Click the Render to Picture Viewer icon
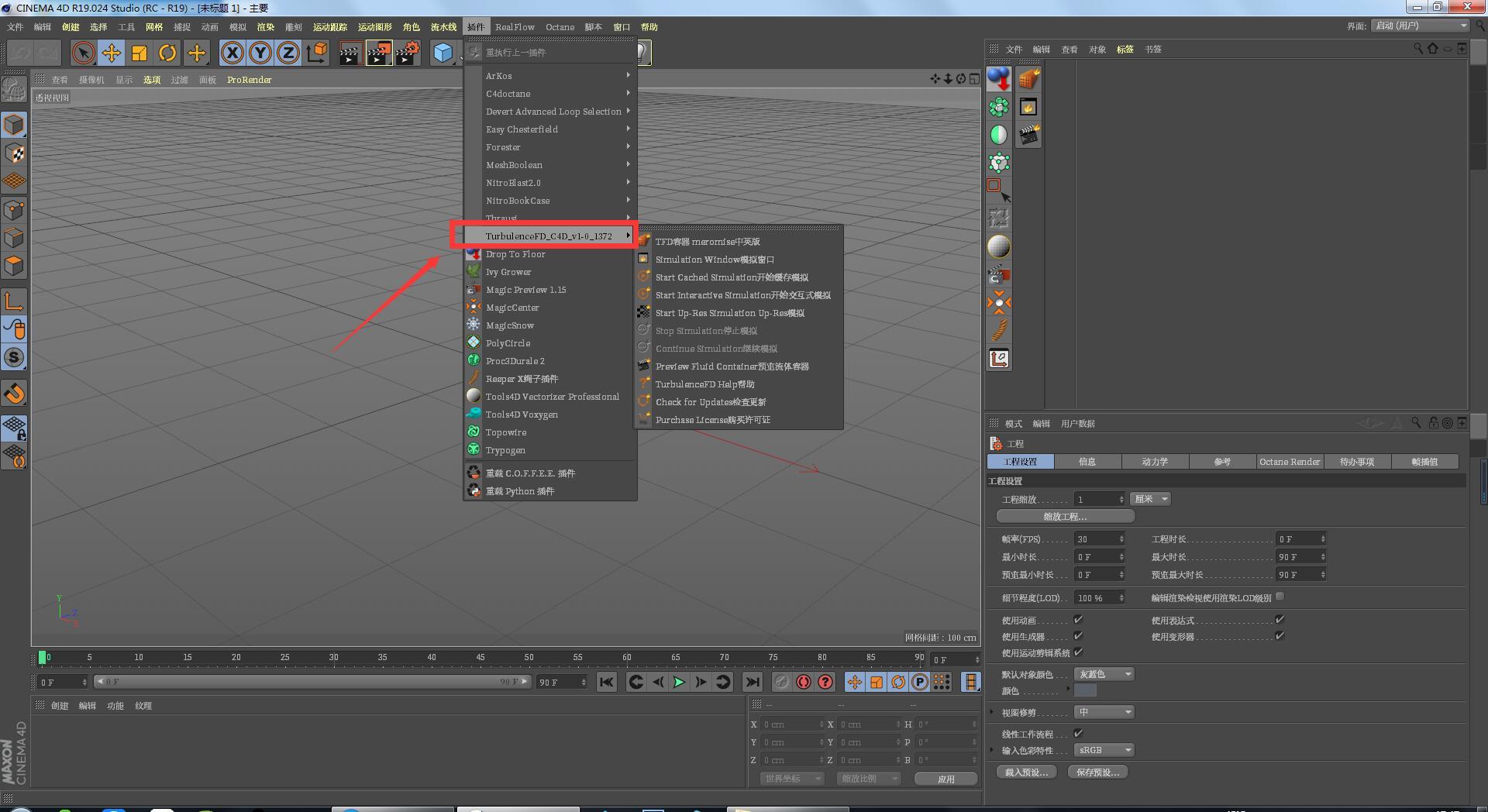The image size is (1488, 812). point(378,53)
